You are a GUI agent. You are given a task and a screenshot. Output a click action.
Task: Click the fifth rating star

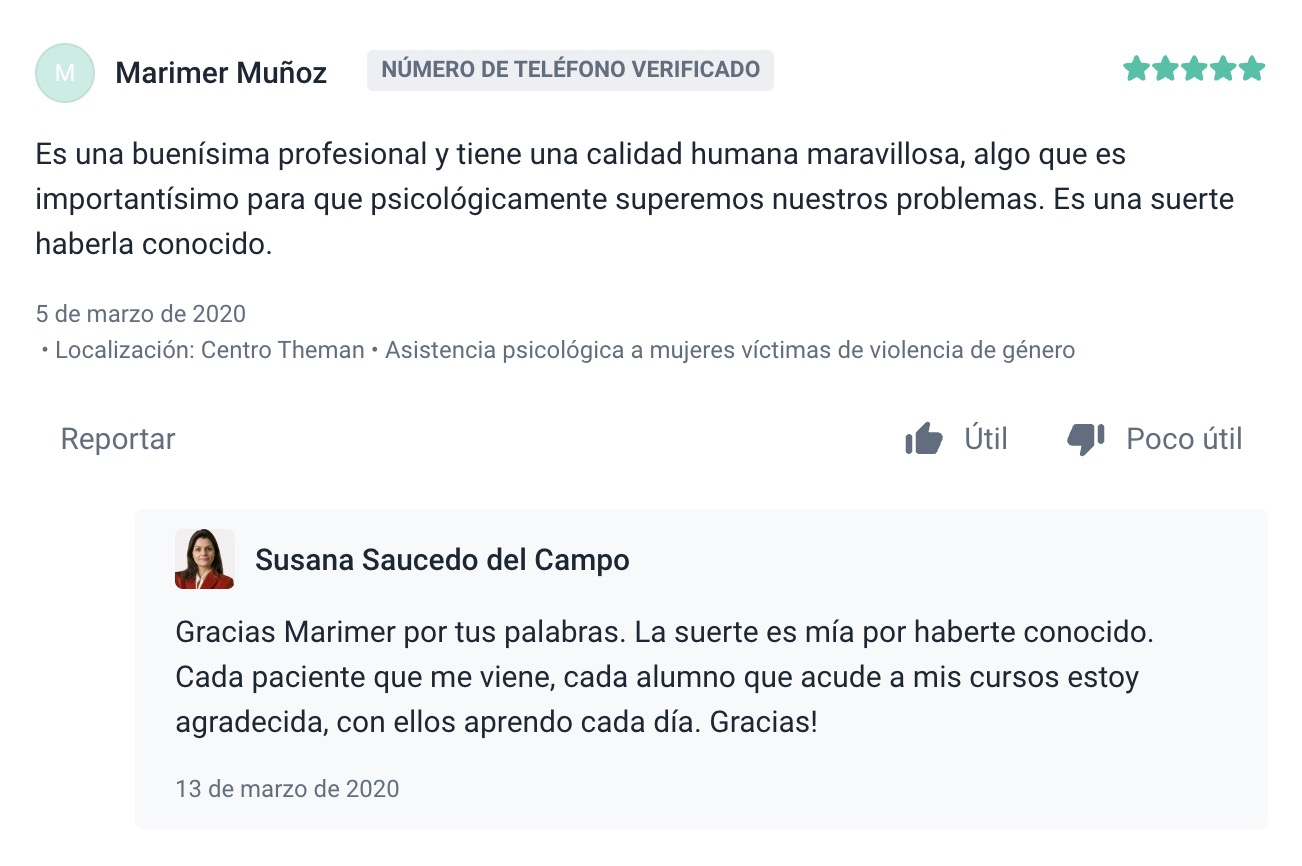(x=1252, y=69)
